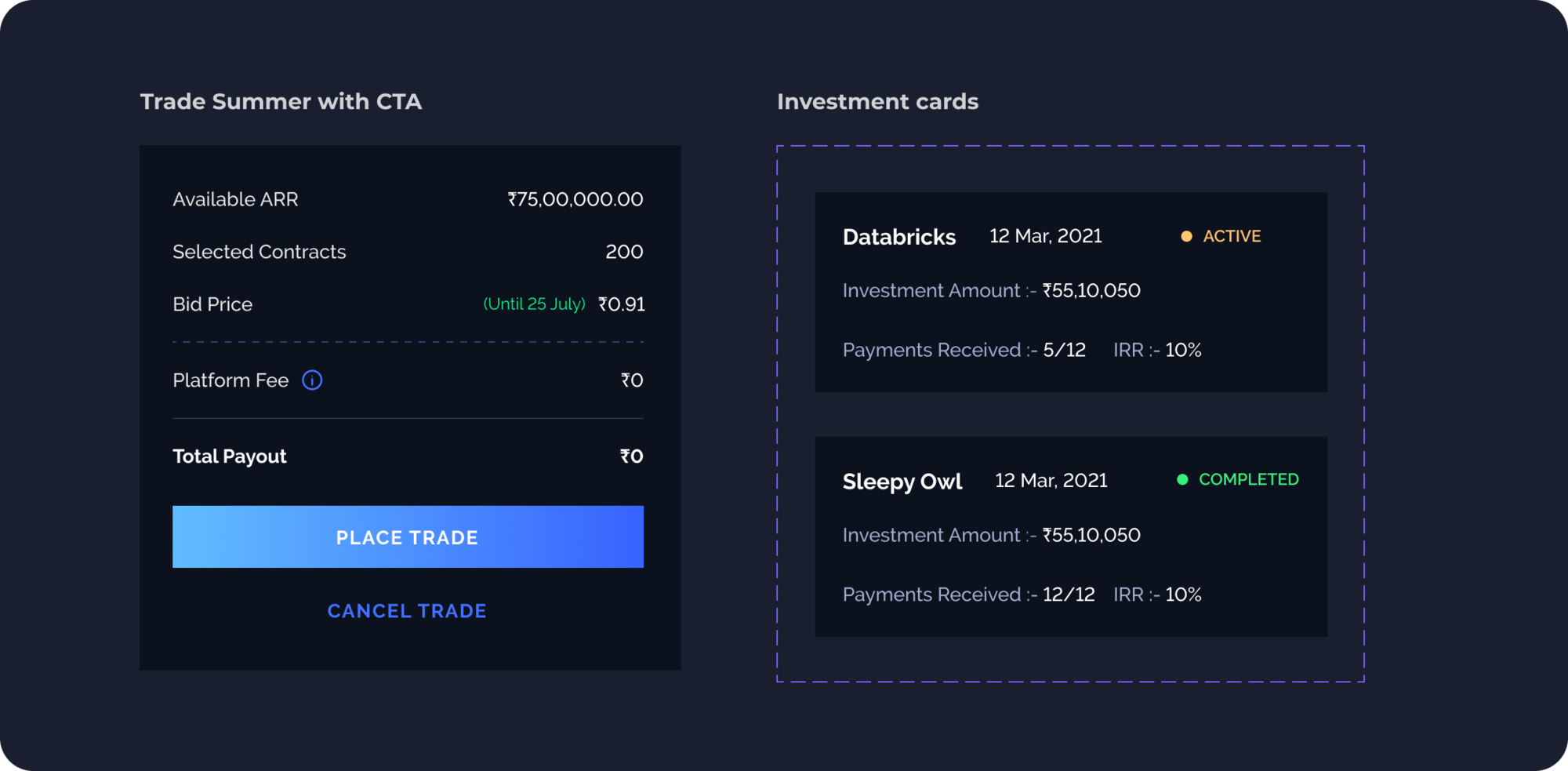
Task: Open the Sleepy Owl investment card
Action: pos(1071,536)
